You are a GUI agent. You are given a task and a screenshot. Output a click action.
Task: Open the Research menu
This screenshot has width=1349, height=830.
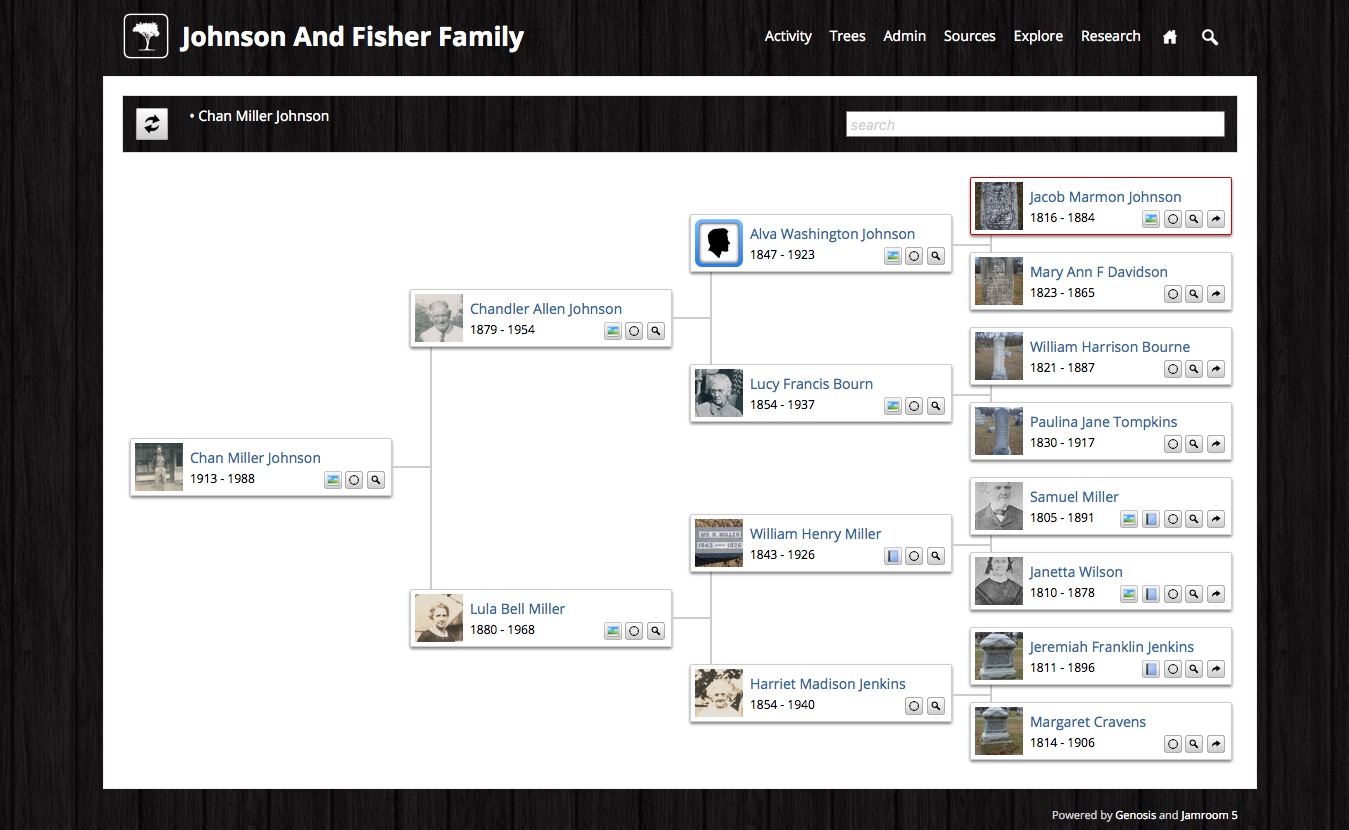(x=1110, y=36)
